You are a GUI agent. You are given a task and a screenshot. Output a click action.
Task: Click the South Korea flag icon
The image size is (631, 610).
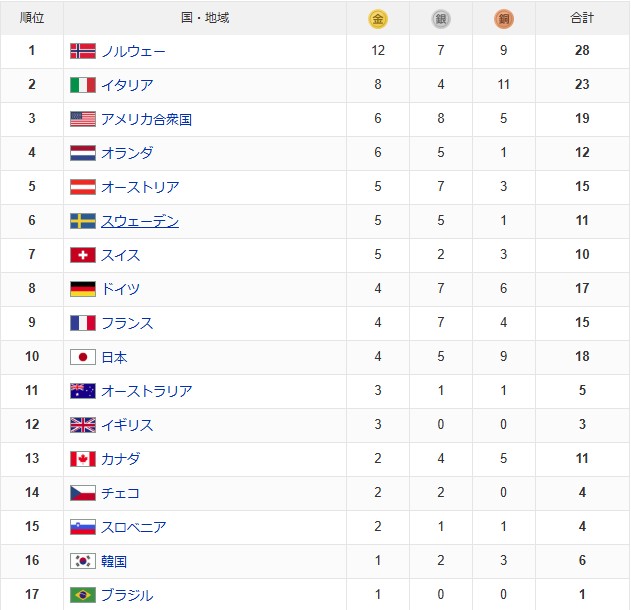83,561
